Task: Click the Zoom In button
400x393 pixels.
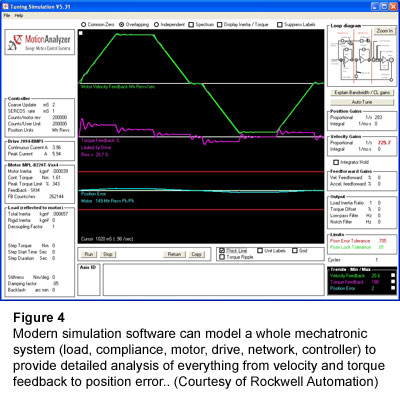Action: [x=384, y=31]
